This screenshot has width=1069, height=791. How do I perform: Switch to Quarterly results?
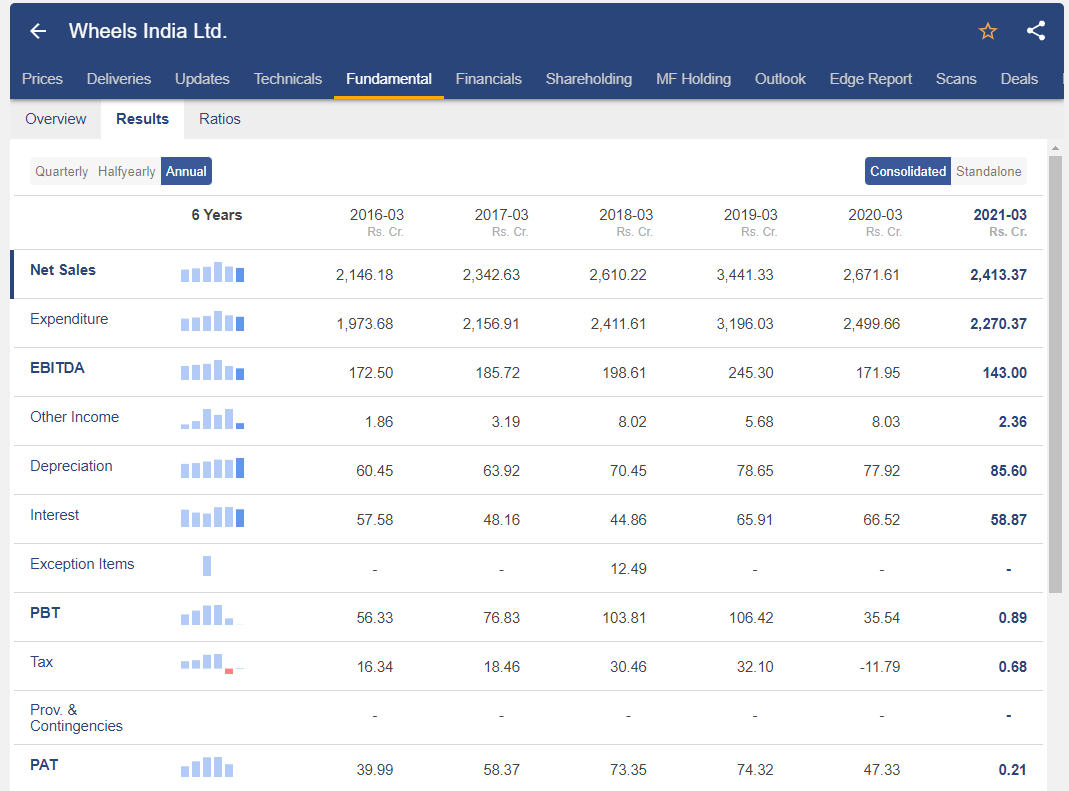(x=61, y=171)
